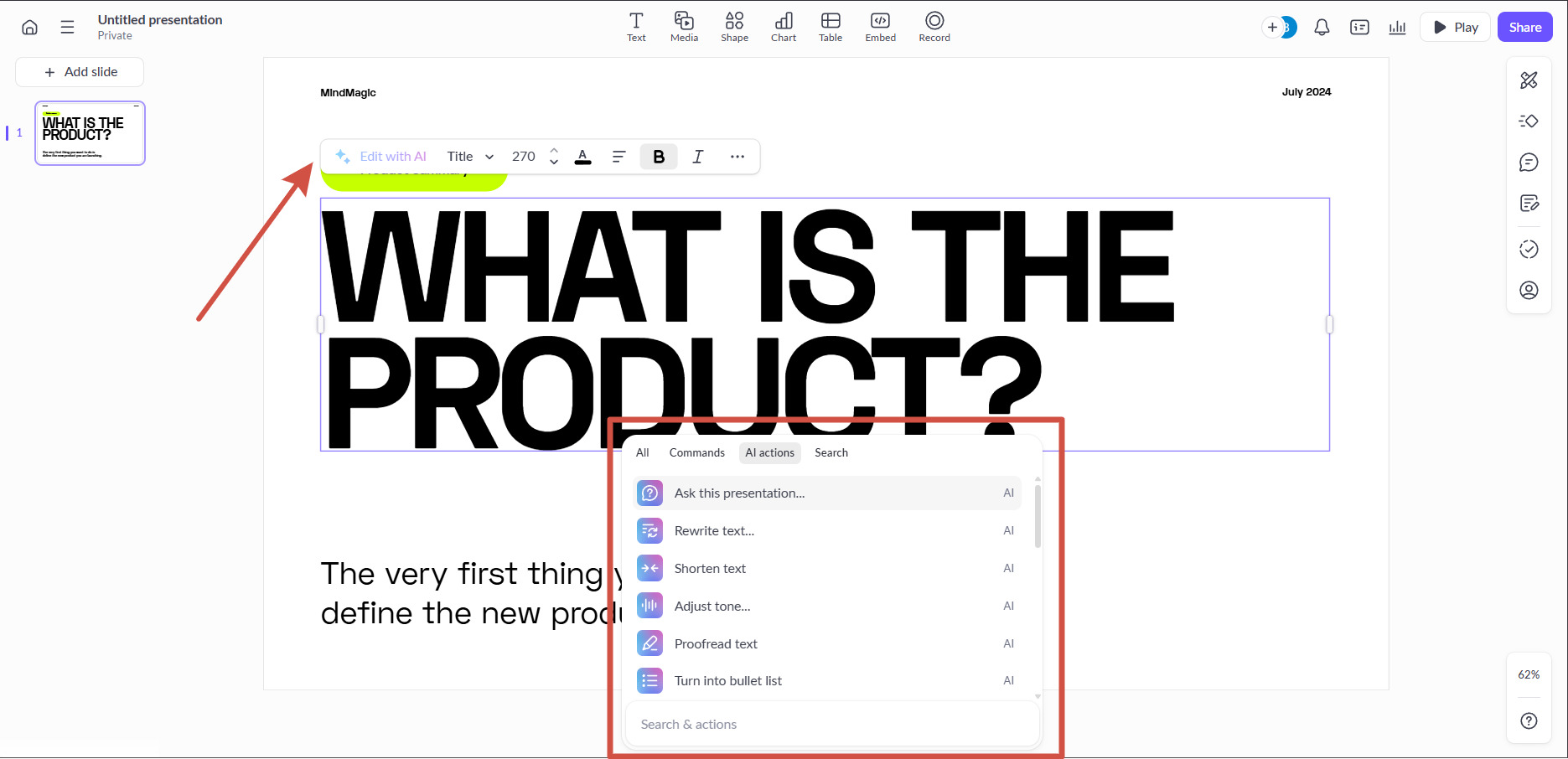
Task: Add a collaborator via the plus avatar
Action: (1273, 28)
